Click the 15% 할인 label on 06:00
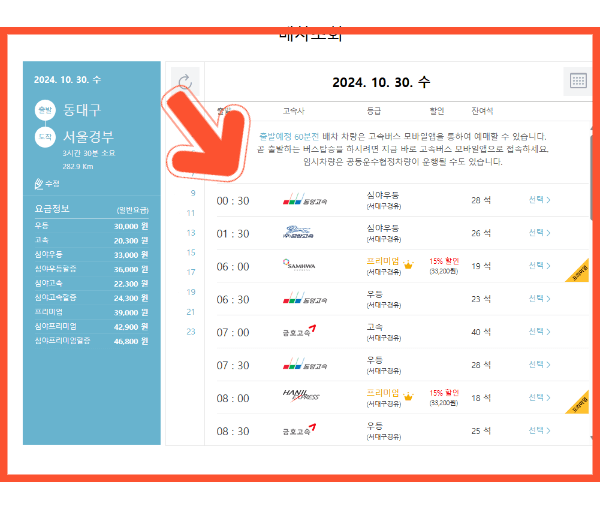Image resolution: width=600 pixels, height=523 pixels. 444,261
